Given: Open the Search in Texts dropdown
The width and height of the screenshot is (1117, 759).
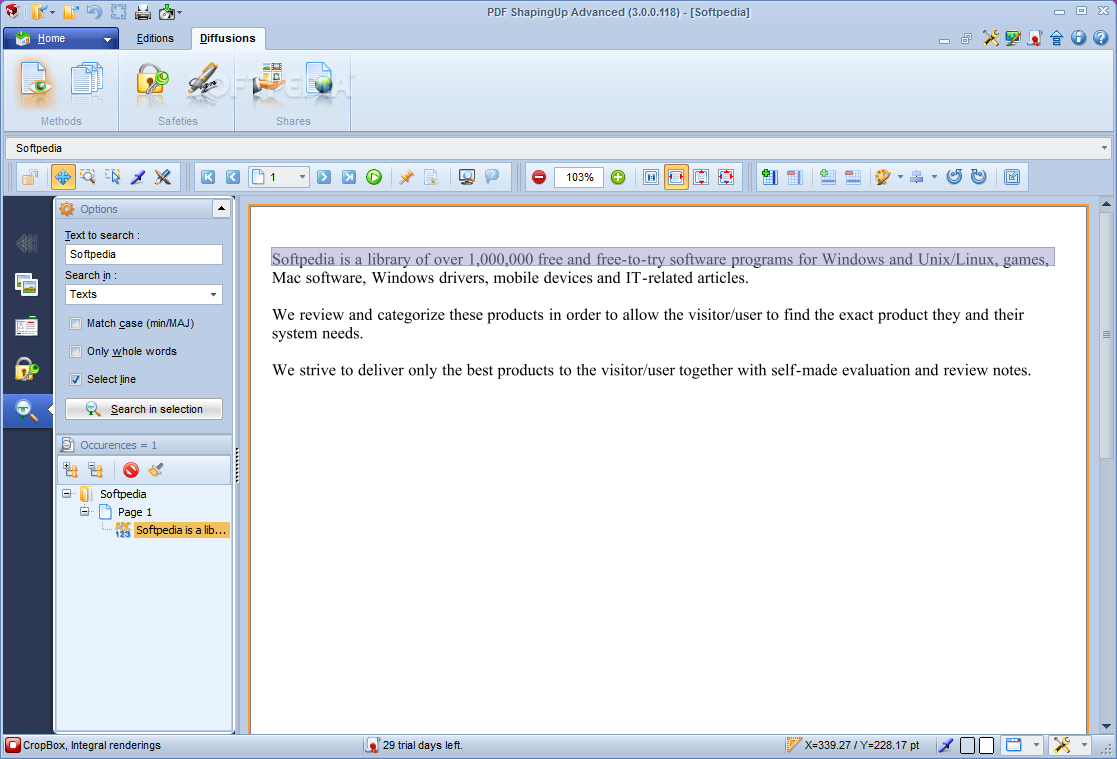Looking at the screenshot, I should click(x=144, y=294).
